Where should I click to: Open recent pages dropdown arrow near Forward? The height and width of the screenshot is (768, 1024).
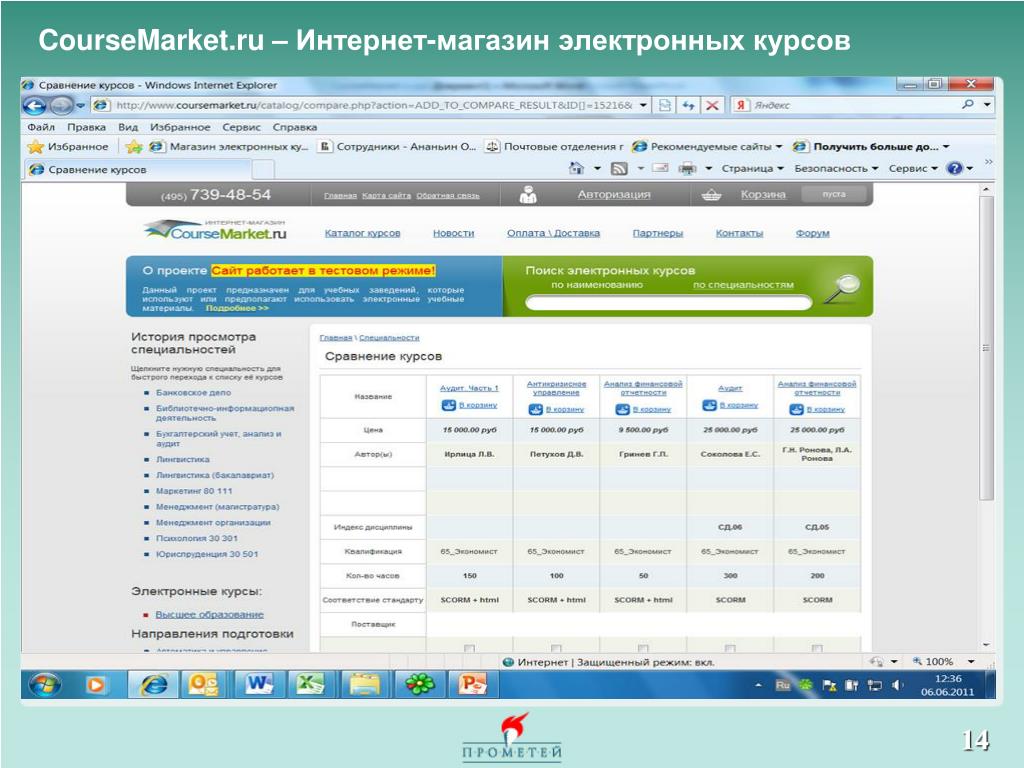[80, 105]
